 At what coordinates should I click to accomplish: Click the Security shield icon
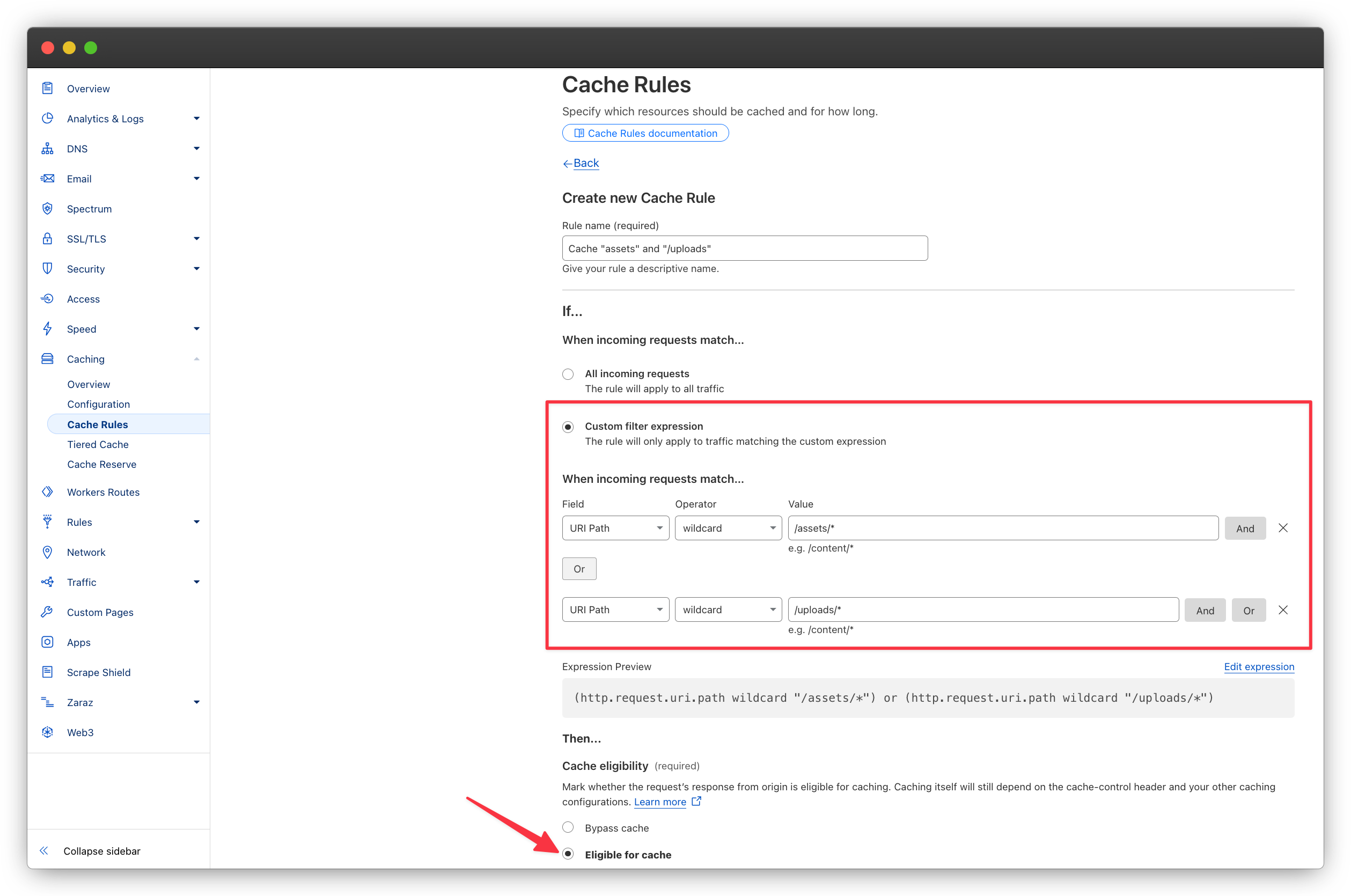coord(47,269)
